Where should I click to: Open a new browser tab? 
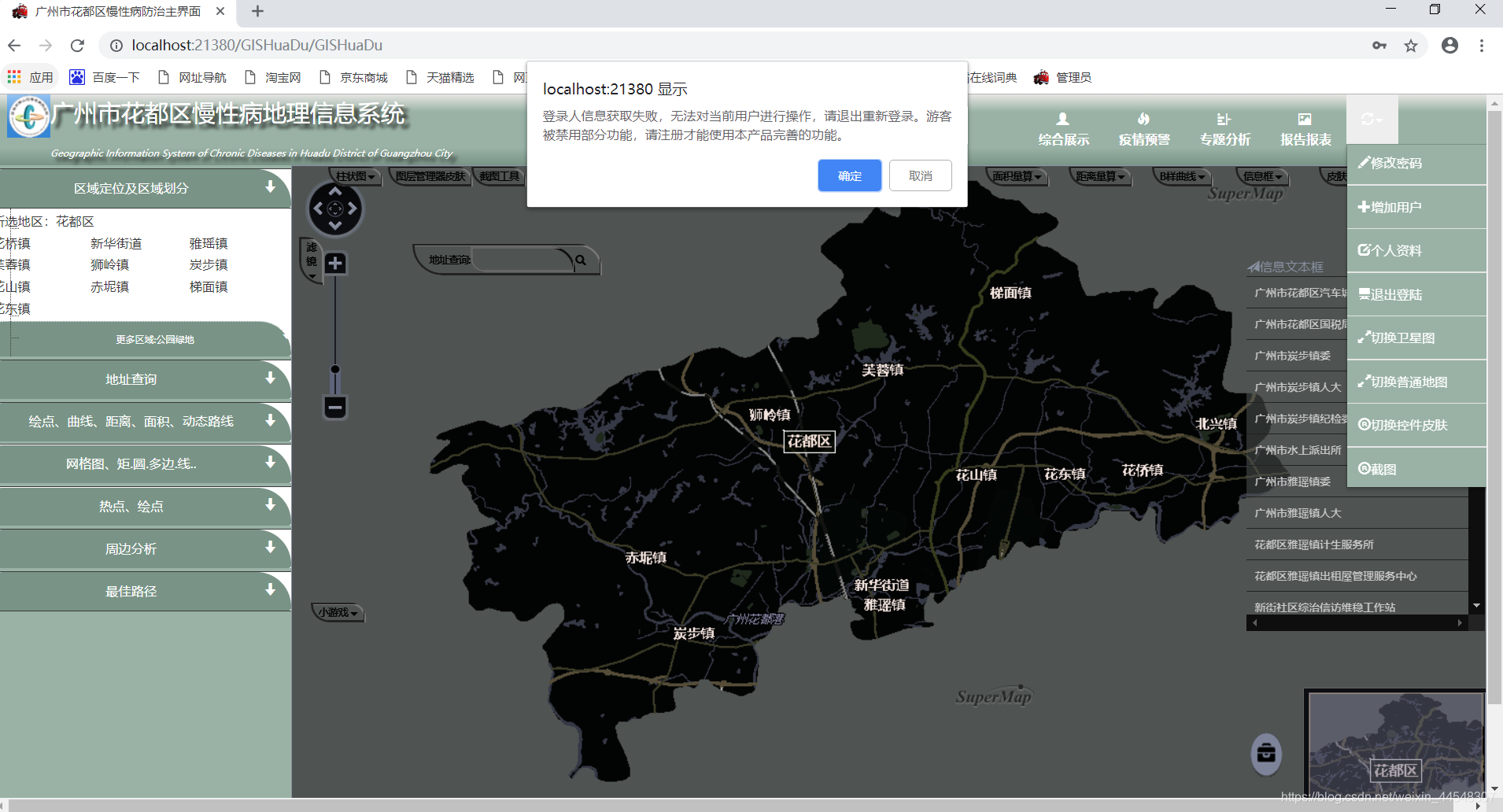257,11
